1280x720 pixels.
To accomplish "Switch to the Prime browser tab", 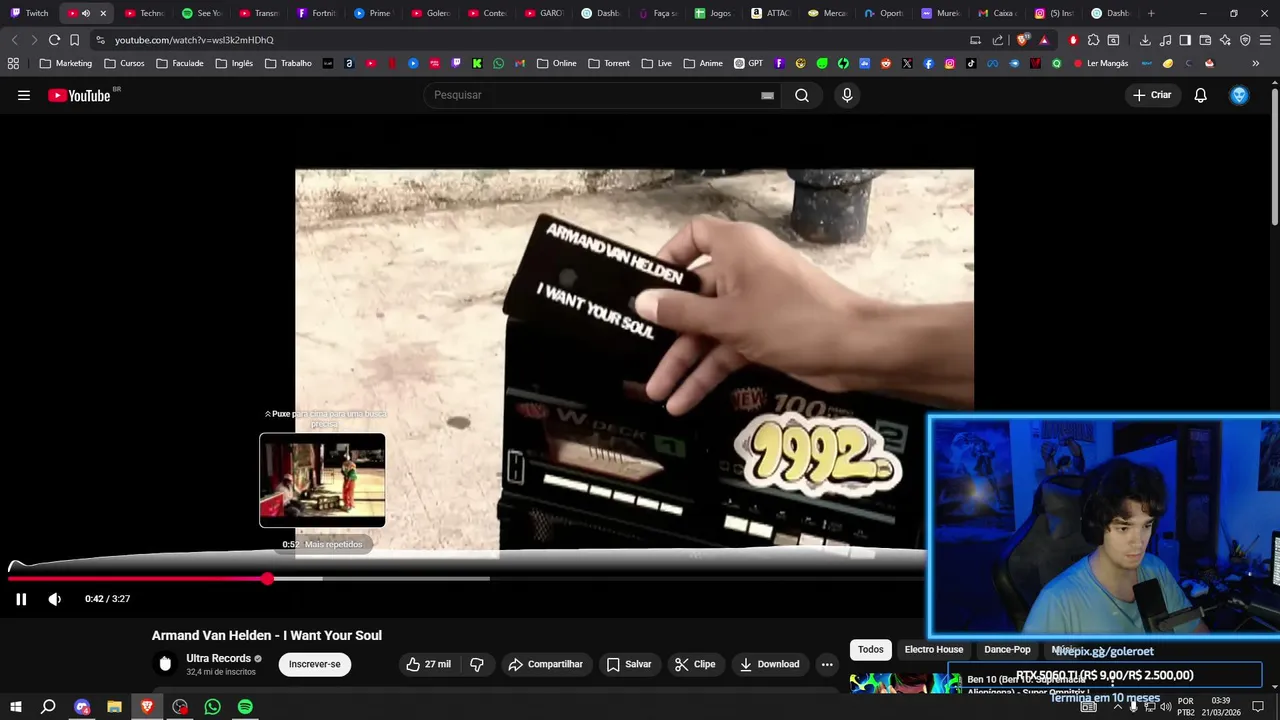I will point(374,13).
